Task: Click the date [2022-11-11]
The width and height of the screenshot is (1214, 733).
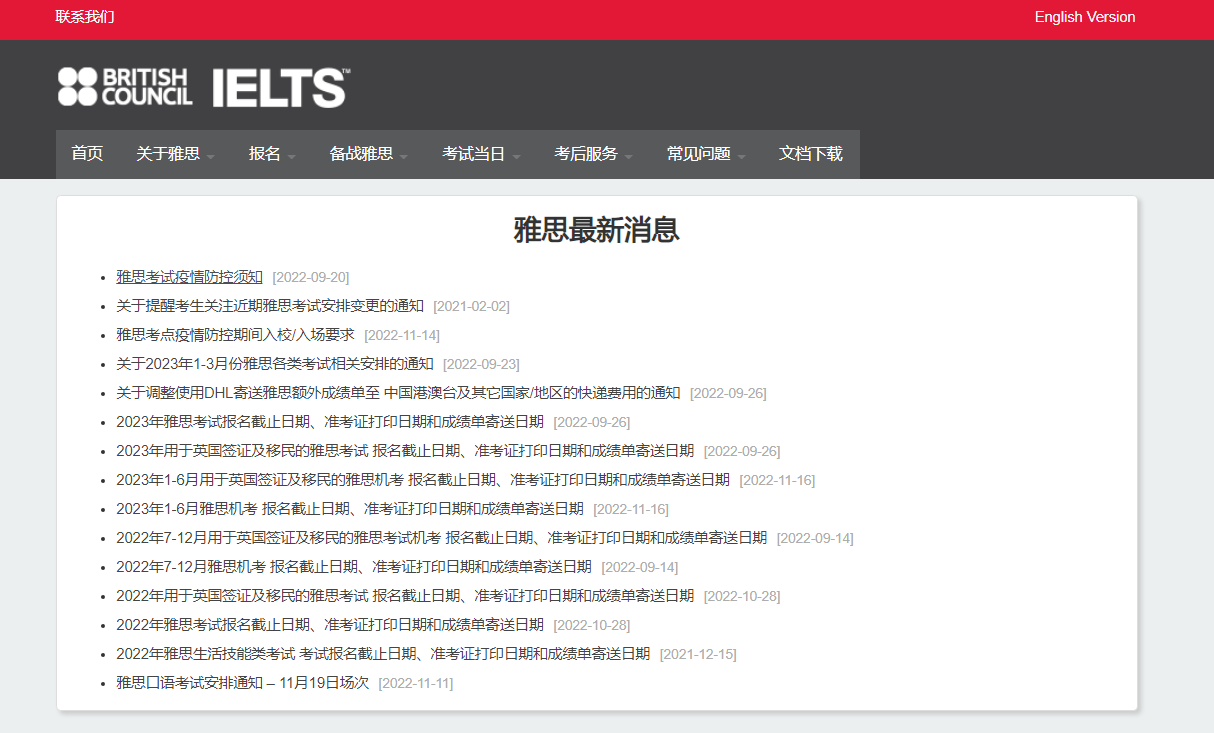Action: (416, 683)
